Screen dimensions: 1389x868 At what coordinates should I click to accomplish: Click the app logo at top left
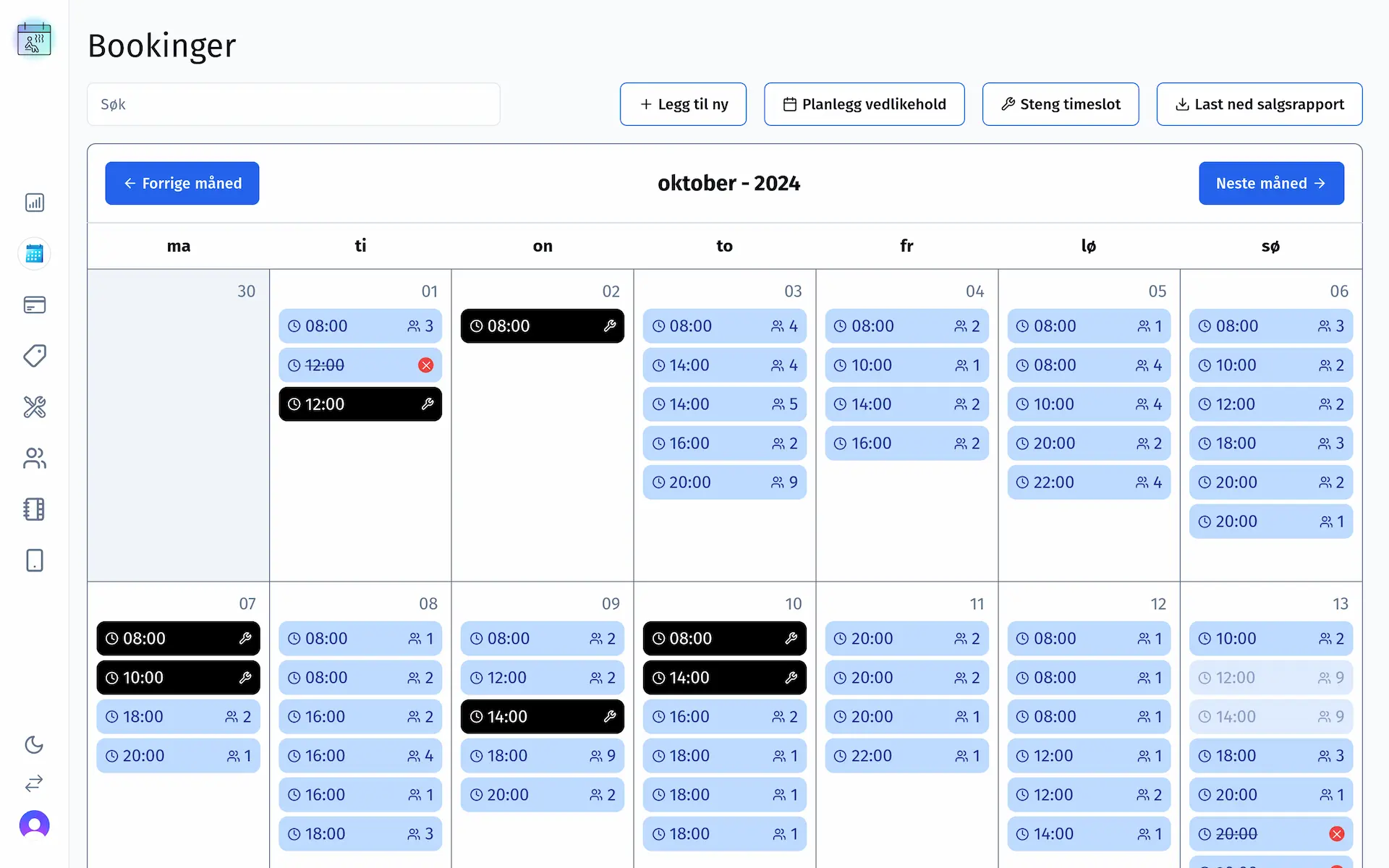point(34,39)
